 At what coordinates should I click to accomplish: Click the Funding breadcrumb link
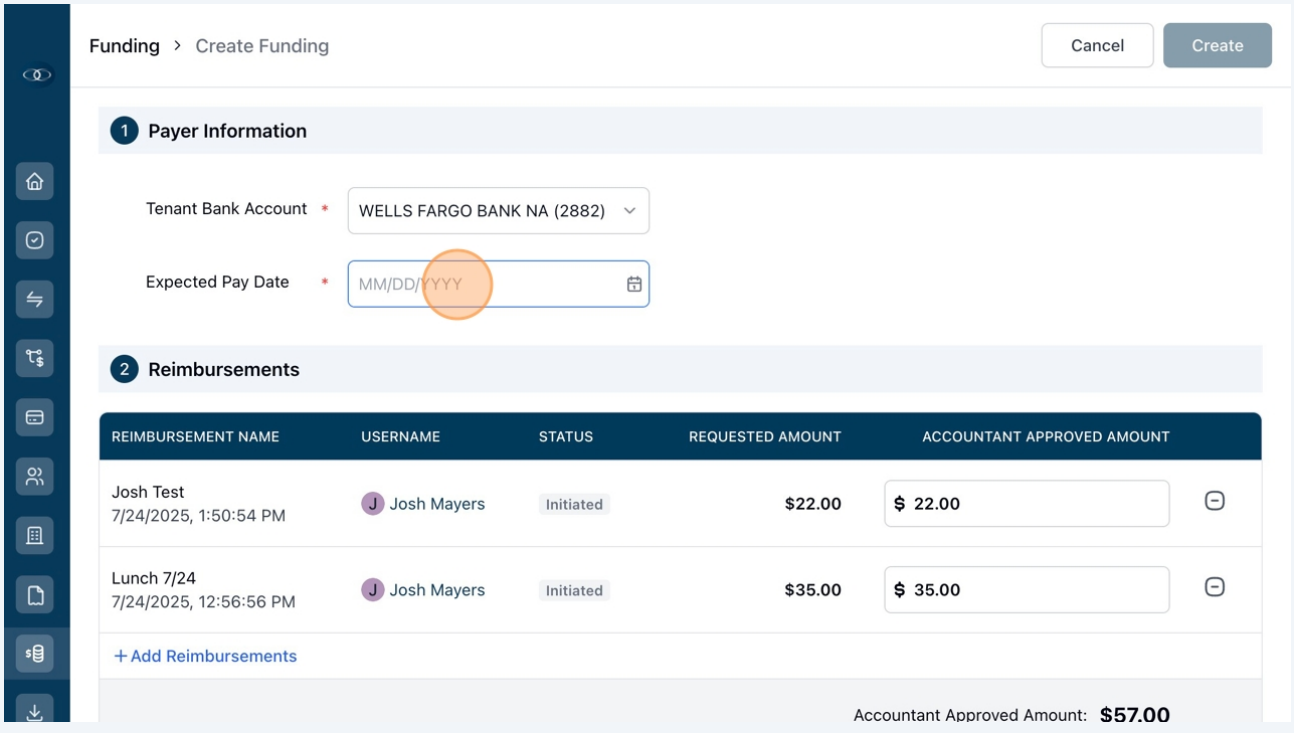pyautogui.click(x=124, y=46)
